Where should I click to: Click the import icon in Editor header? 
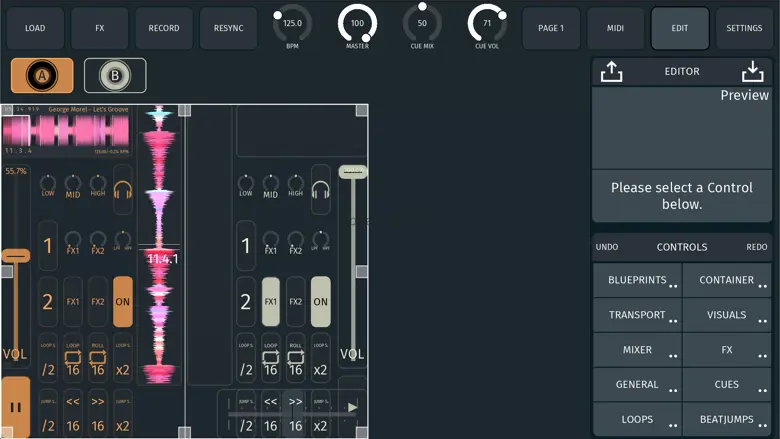pos(752,72)
